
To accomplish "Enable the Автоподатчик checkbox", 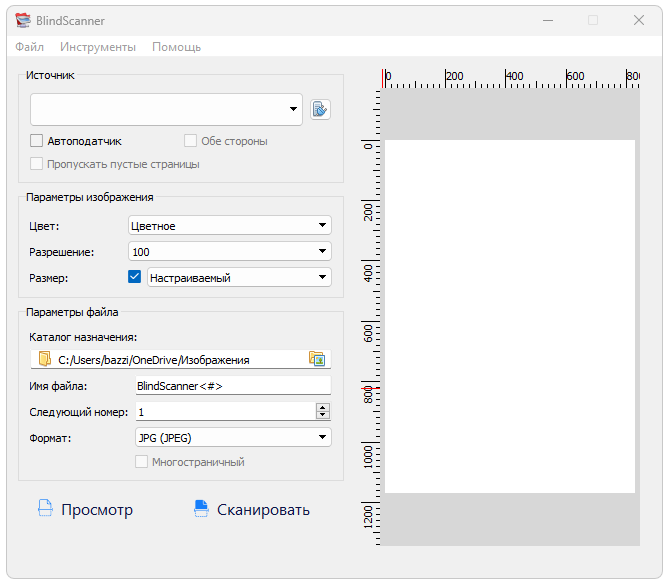I will point(37,141).
